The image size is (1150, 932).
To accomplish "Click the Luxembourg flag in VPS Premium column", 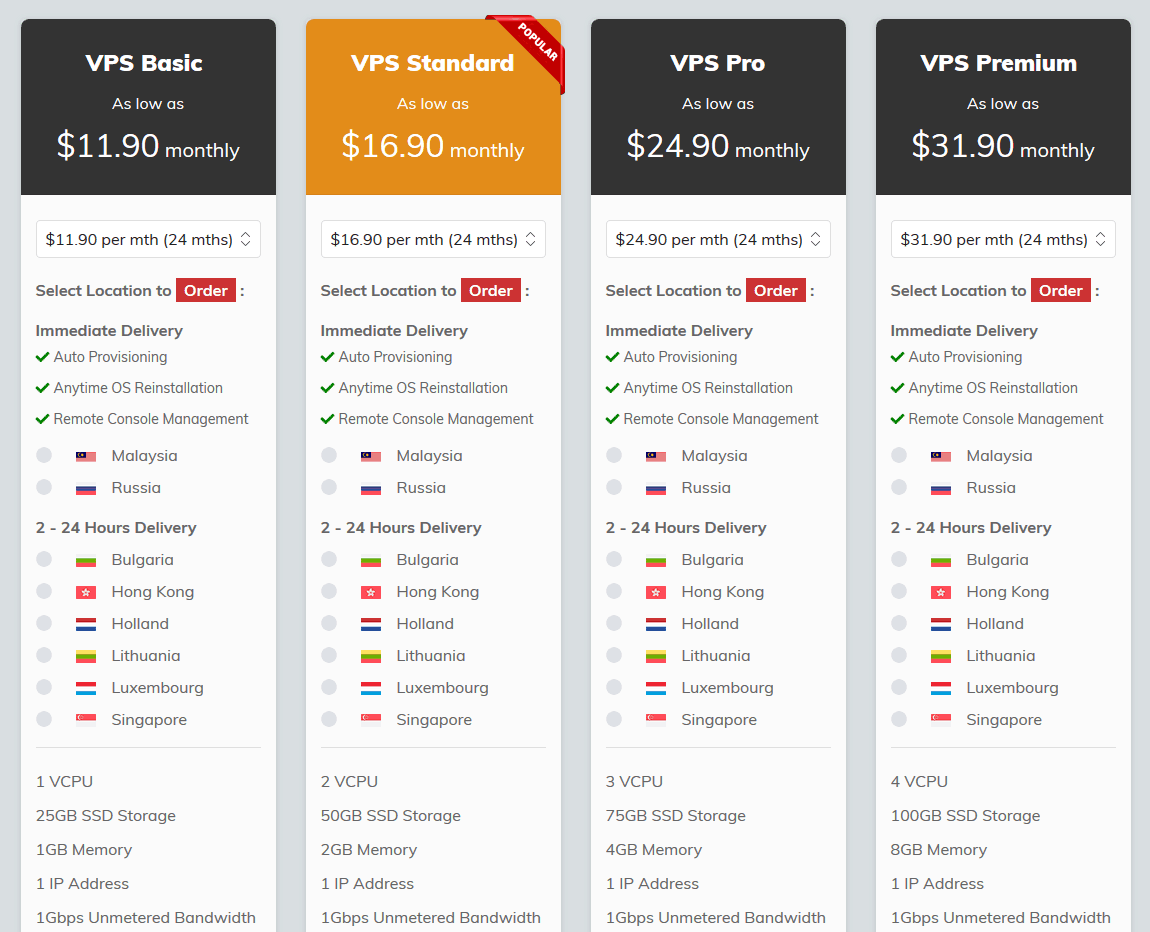I will tap(941, 688).
